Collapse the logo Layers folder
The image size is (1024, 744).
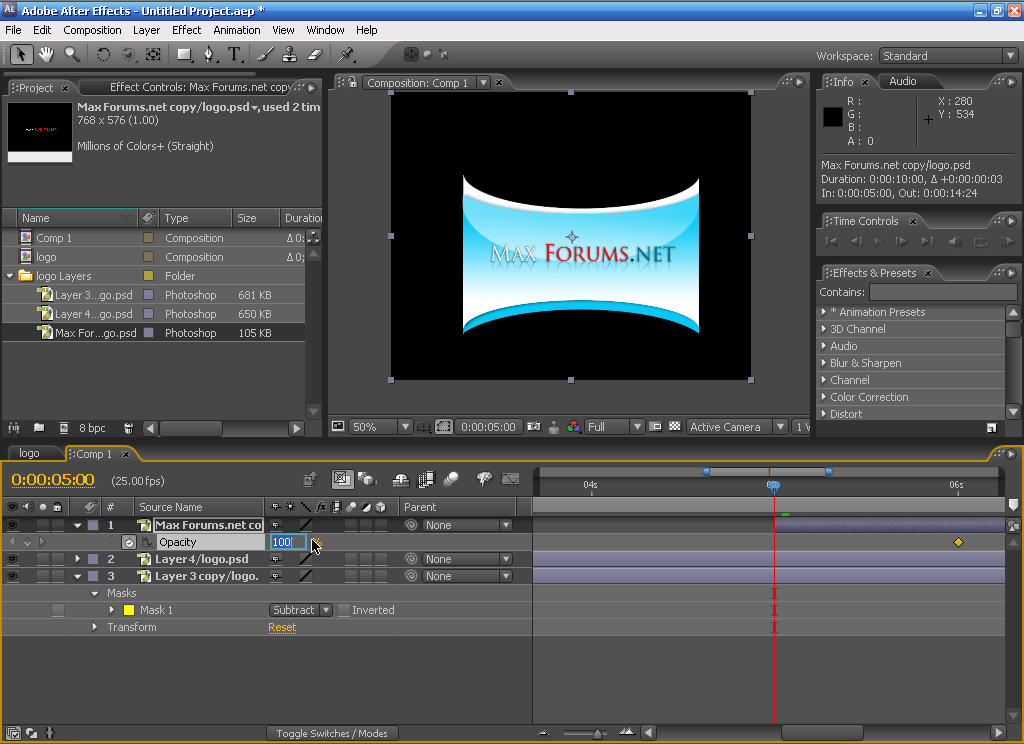click(x=10, y=276)
